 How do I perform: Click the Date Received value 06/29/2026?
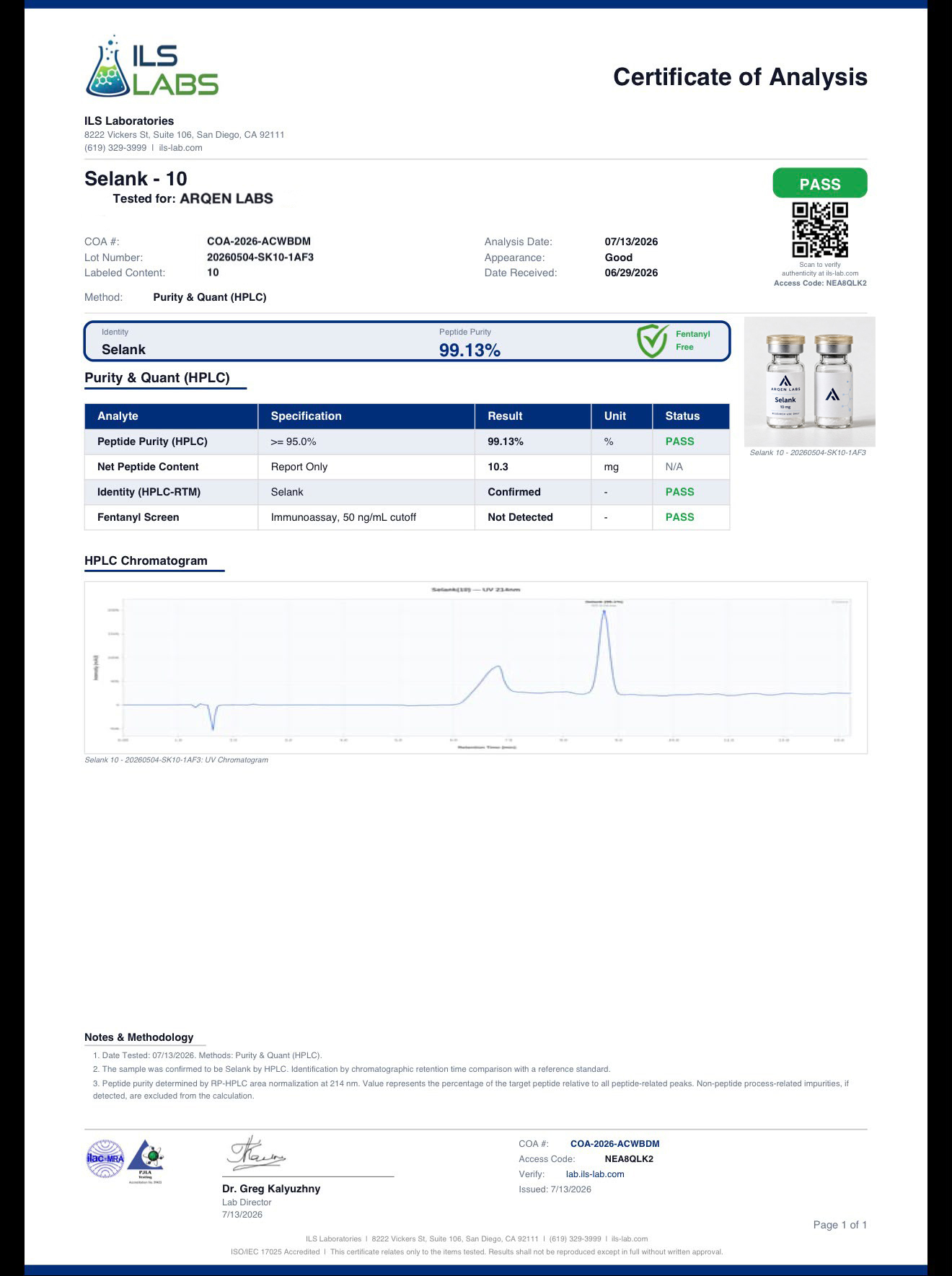pyautogui.click(x=631, y=273)
